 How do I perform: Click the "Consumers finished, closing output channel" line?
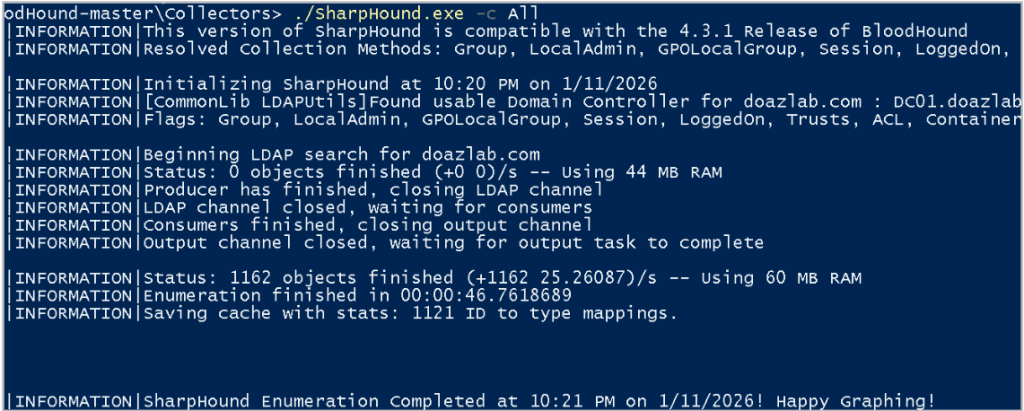click(x=368, y=224)
